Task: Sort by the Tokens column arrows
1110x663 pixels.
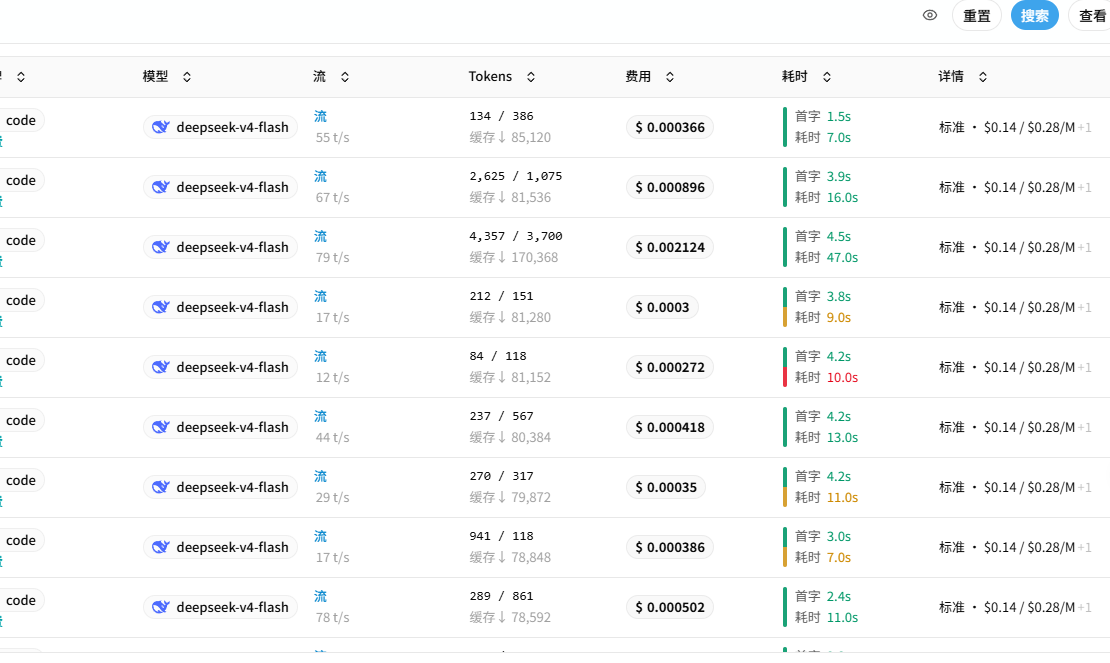Action: [530, 76]
